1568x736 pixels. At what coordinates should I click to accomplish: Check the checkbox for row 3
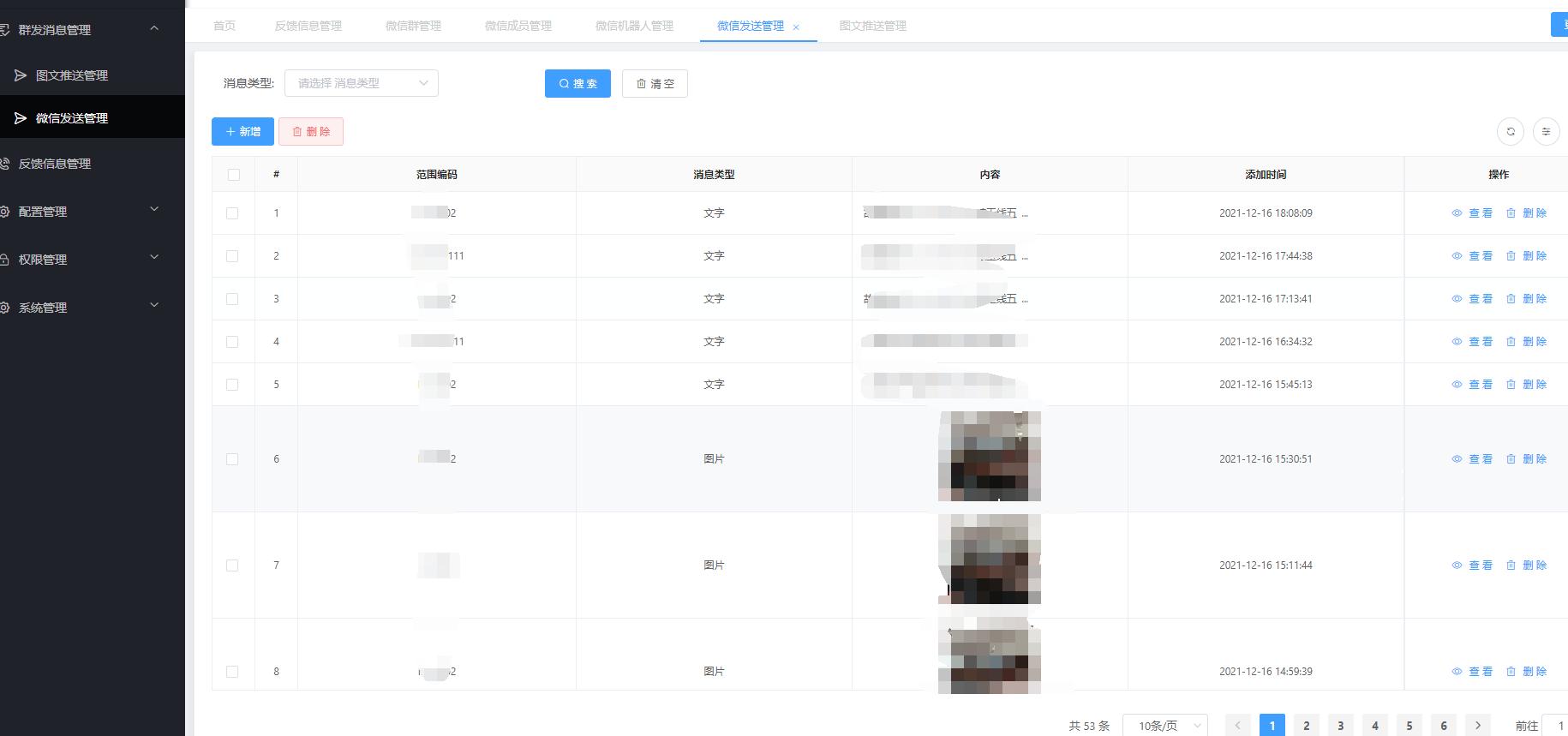[232, 299]
